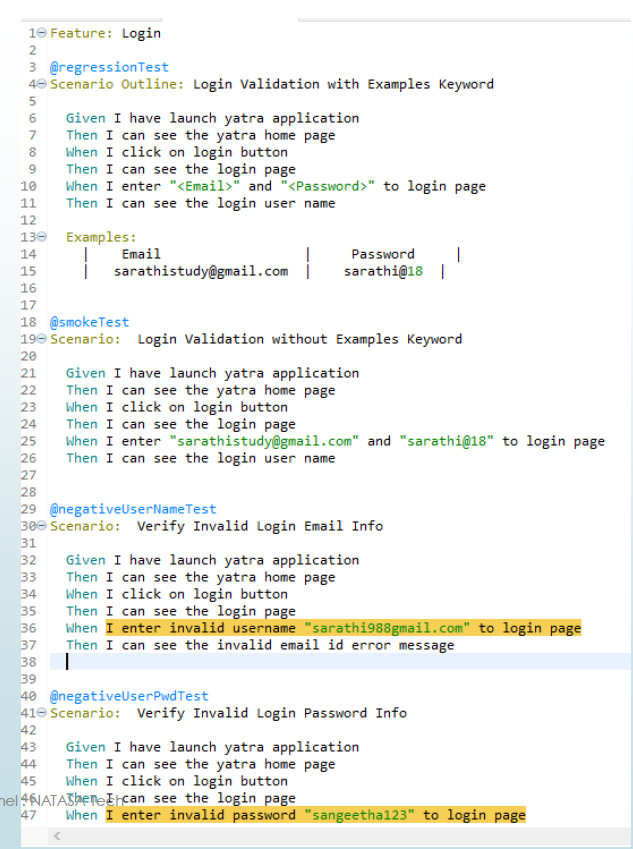633x849 pixels.
Task: Click the Email header in the Examples table
Action: [x=141, y=254]
